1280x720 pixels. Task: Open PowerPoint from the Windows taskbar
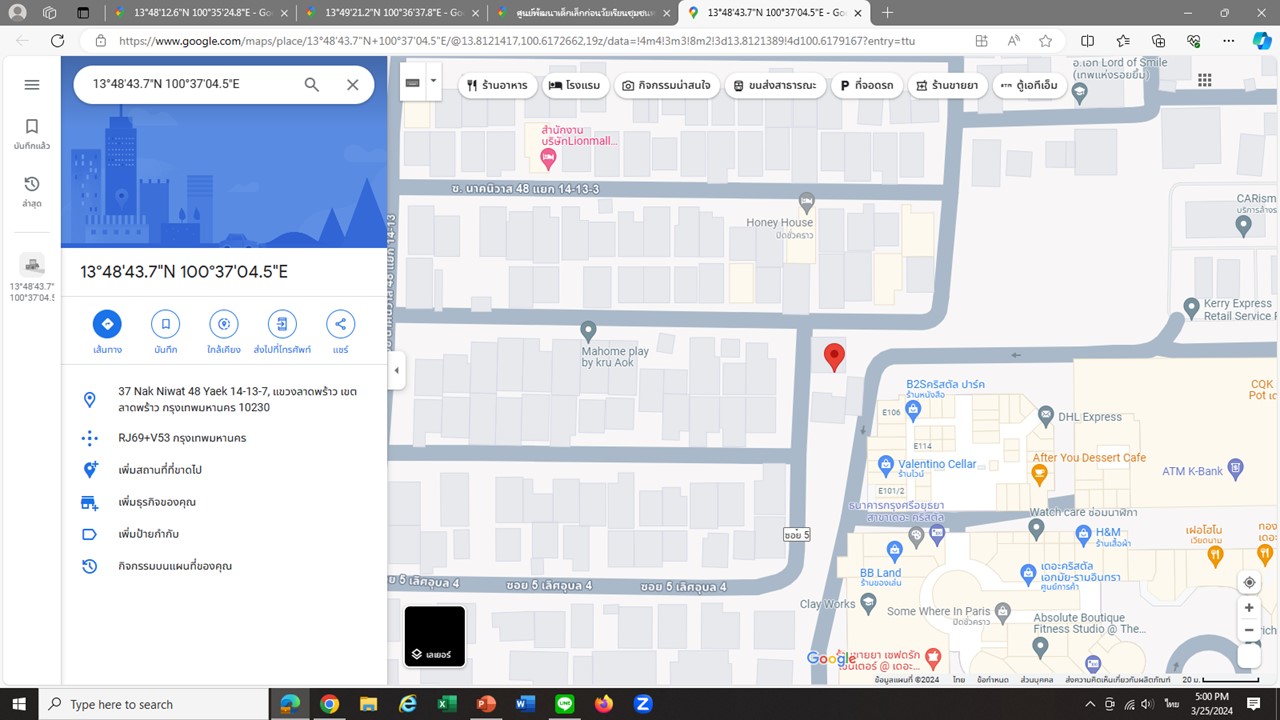pyautogui.click(x=486, y=704)
